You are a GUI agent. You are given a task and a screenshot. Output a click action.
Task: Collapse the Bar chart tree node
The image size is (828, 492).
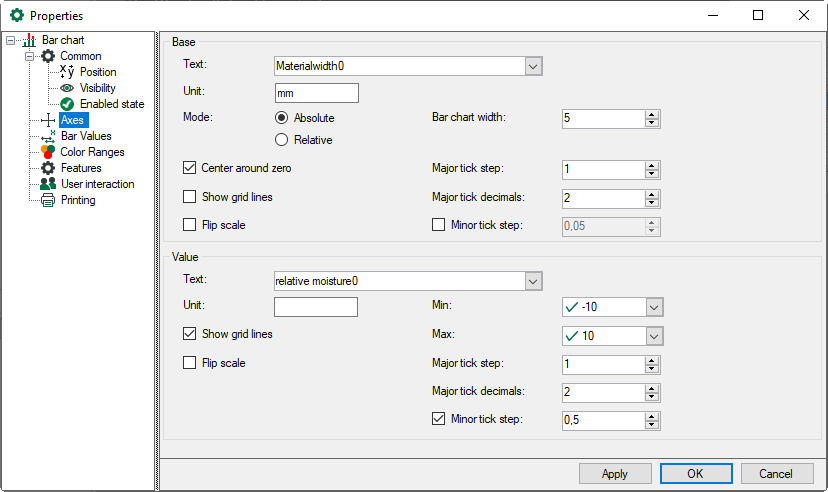[x=11, y=40]
